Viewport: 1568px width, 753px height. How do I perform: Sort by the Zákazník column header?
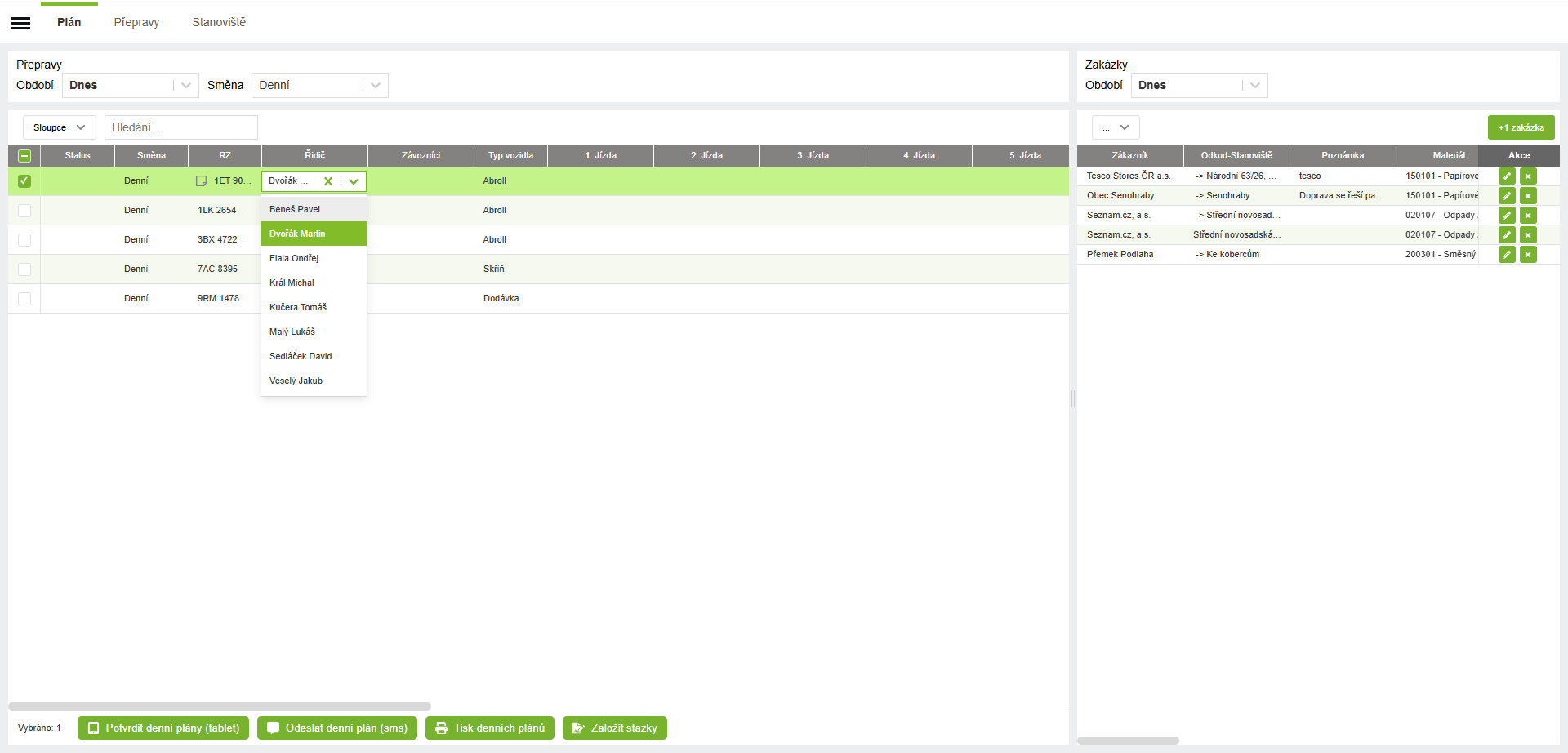[1130, 156]
